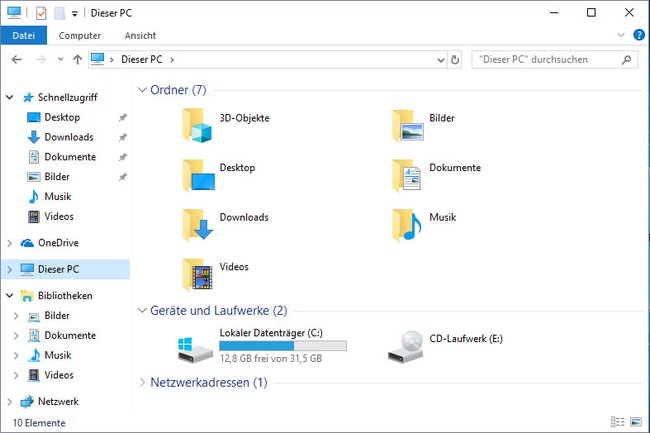Select Netzwerk in the navigation pane
The image size is (650, 433).
click(58, 402)
